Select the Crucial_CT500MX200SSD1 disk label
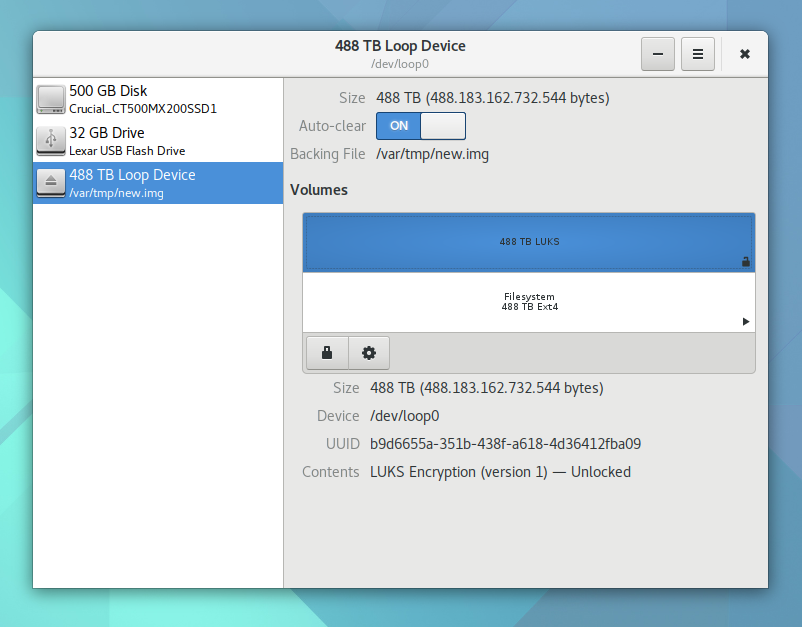 (143, 109)
